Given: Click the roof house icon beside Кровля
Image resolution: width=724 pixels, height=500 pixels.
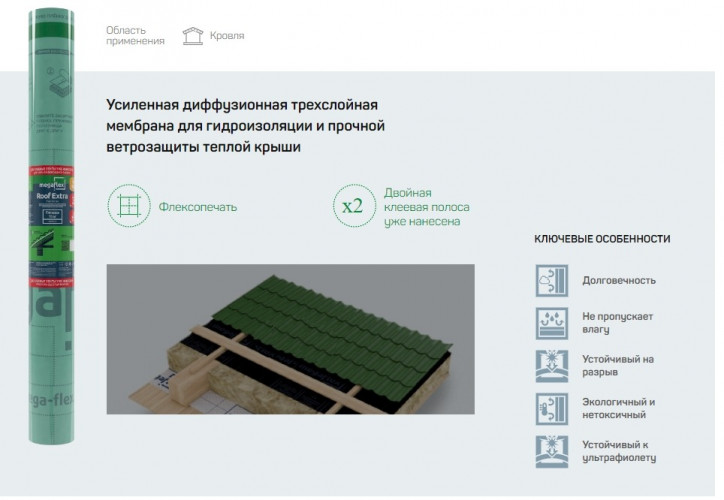Looking at the screenshot, I should 193,36.
